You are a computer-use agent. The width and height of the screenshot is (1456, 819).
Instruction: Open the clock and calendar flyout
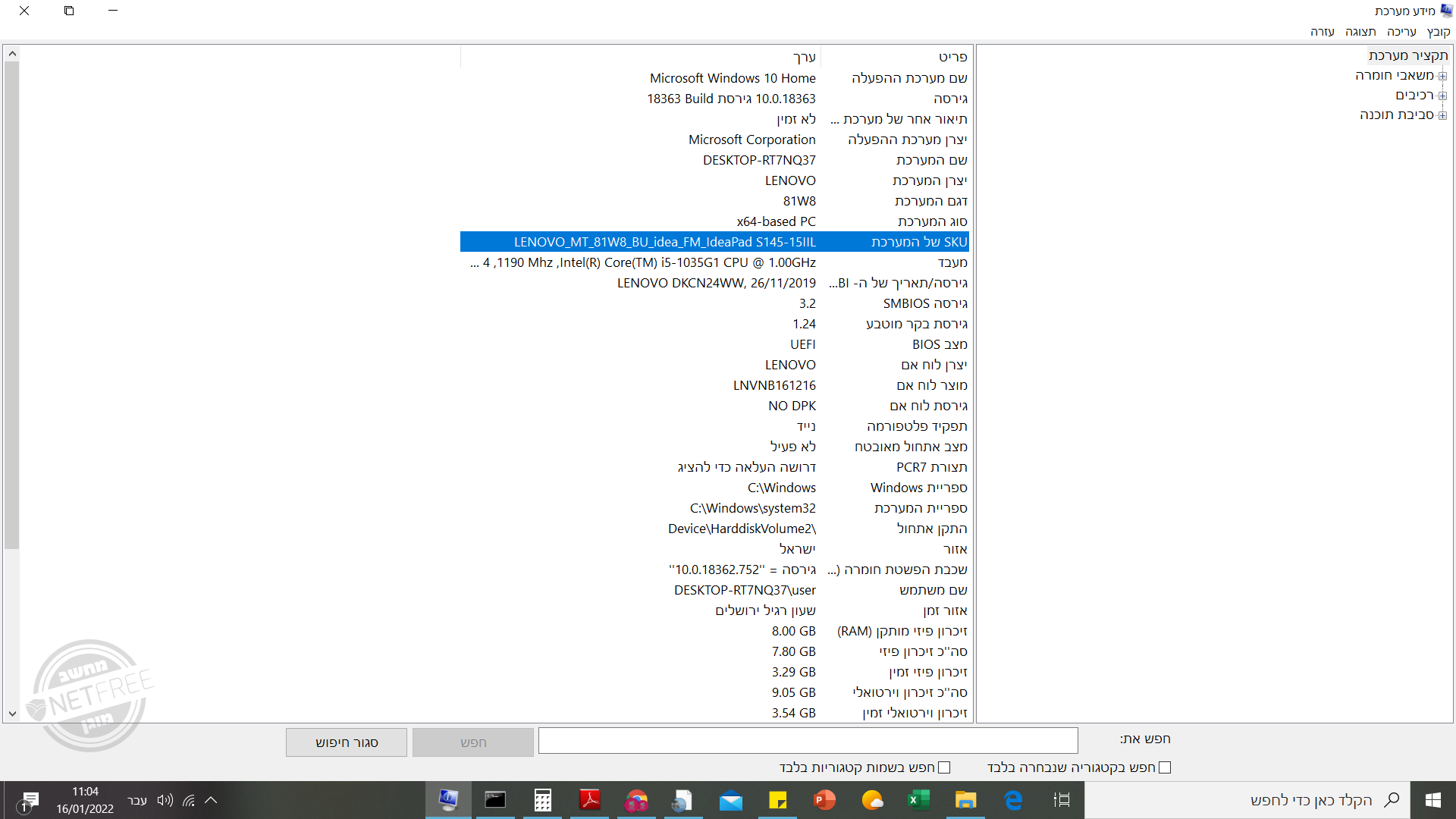tap(85, 800)
